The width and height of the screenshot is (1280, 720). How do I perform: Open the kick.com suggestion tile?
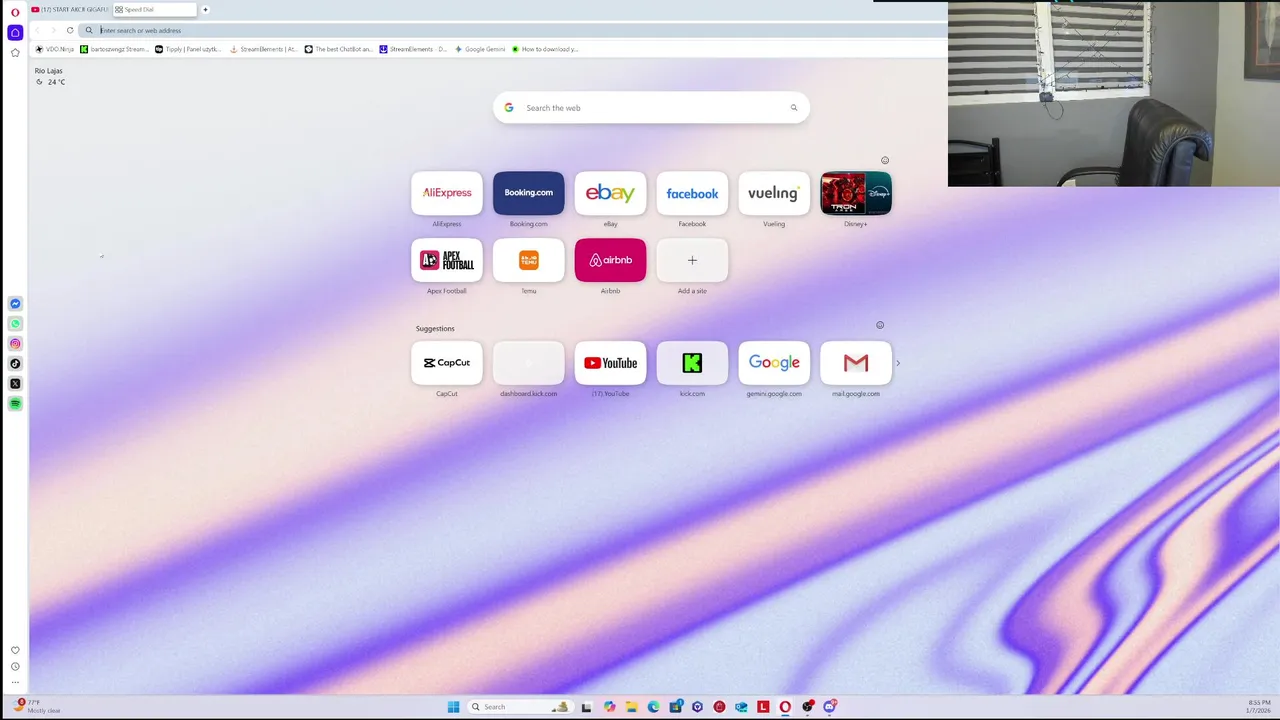692,363
